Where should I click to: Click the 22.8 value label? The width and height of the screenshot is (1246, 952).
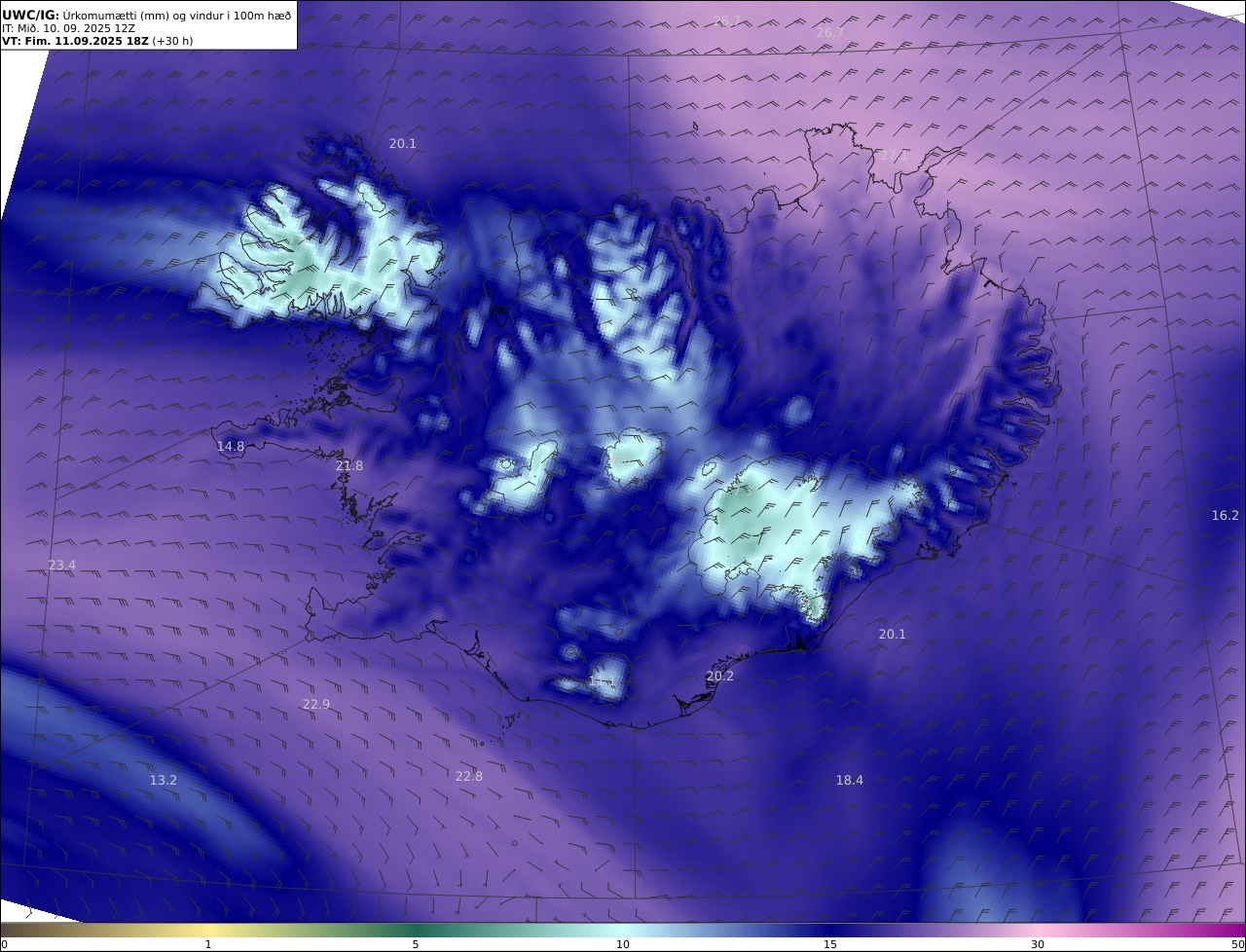[469, 776]
